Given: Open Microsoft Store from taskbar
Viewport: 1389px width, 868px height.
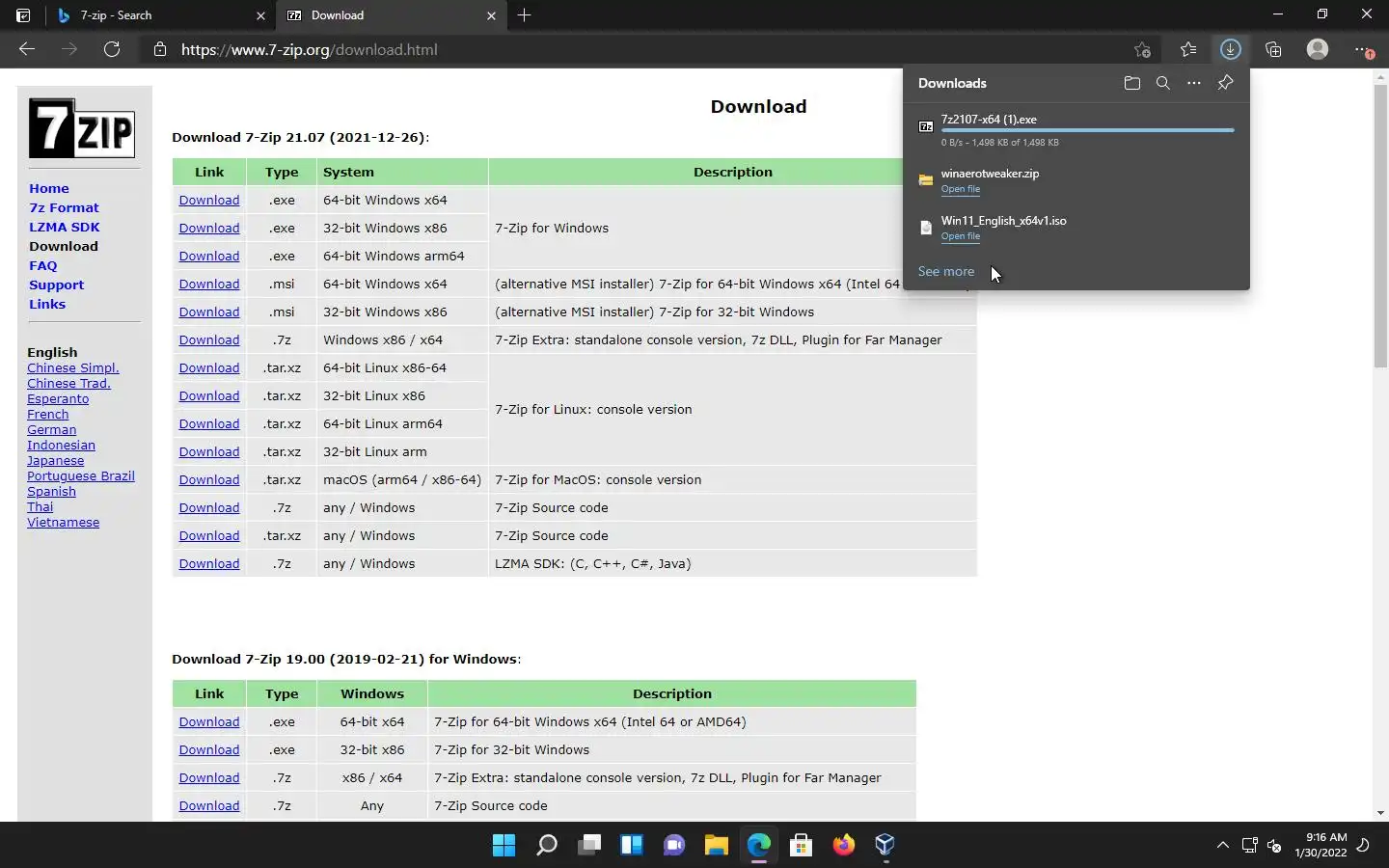Looking at the screenshot, I should pyautogui.click(x=801, y=846).
